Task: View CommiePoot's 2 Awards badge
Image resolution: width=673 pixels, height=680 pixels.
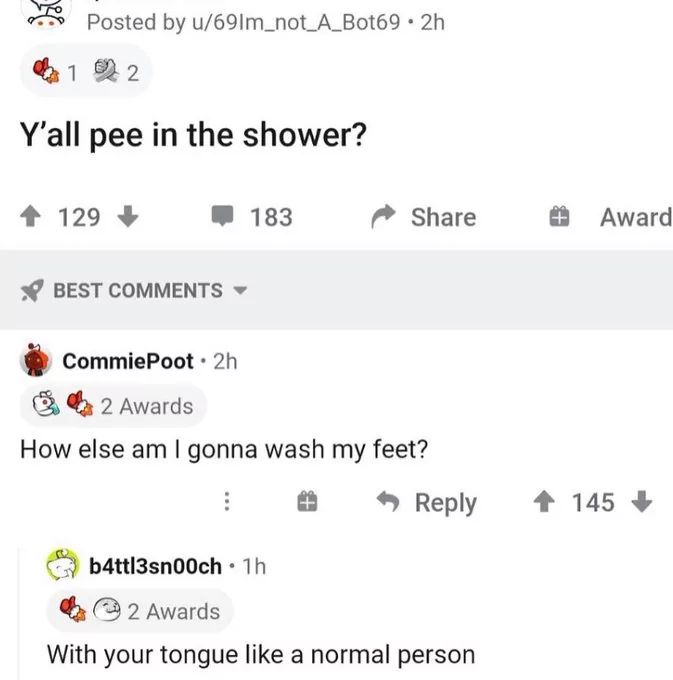Action: (x=113, y=406)
